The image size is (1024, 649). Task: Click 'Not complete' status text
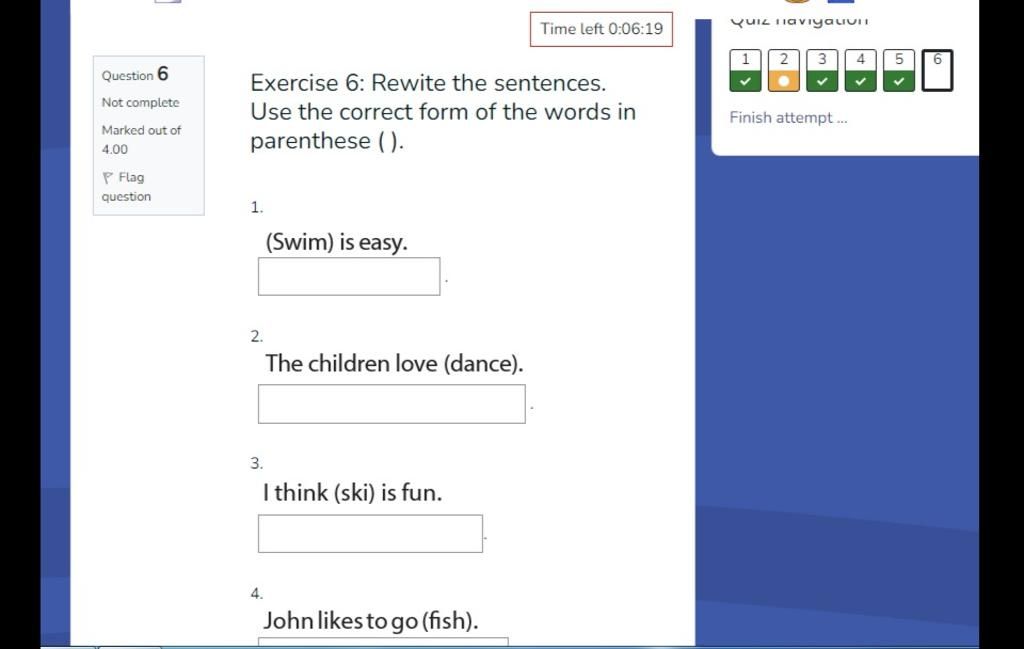click(140, 103)
